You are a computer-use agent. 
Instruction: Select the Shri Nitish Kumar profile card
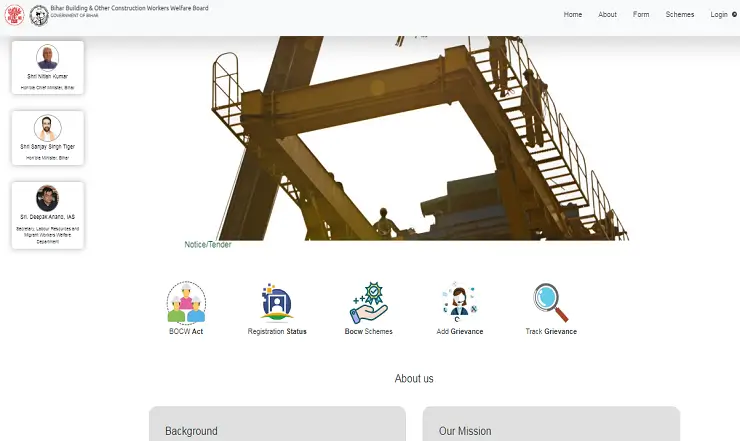tap(48, 68)
